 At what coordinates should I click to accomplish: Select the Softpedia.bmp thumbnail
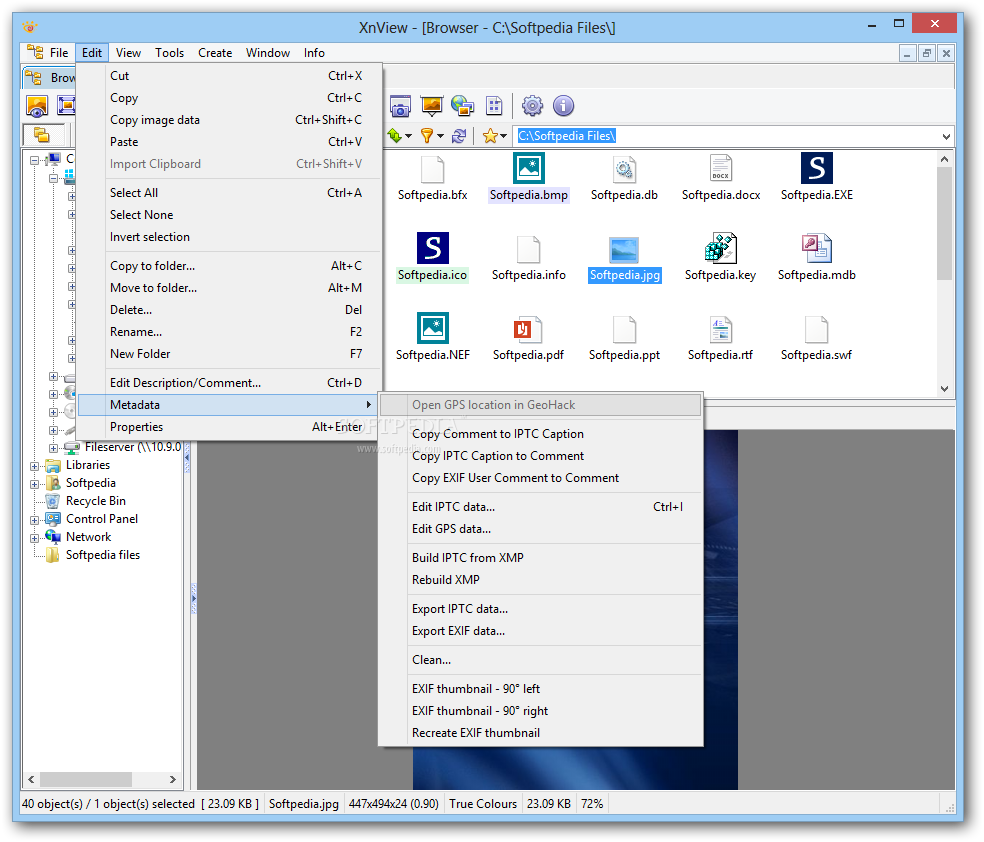tap(528, 168)
